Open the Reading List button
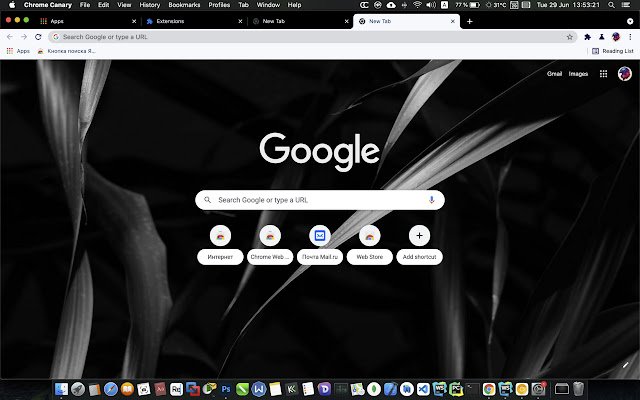The width and height of the screenshot is (640, 400). coord(612,51)
